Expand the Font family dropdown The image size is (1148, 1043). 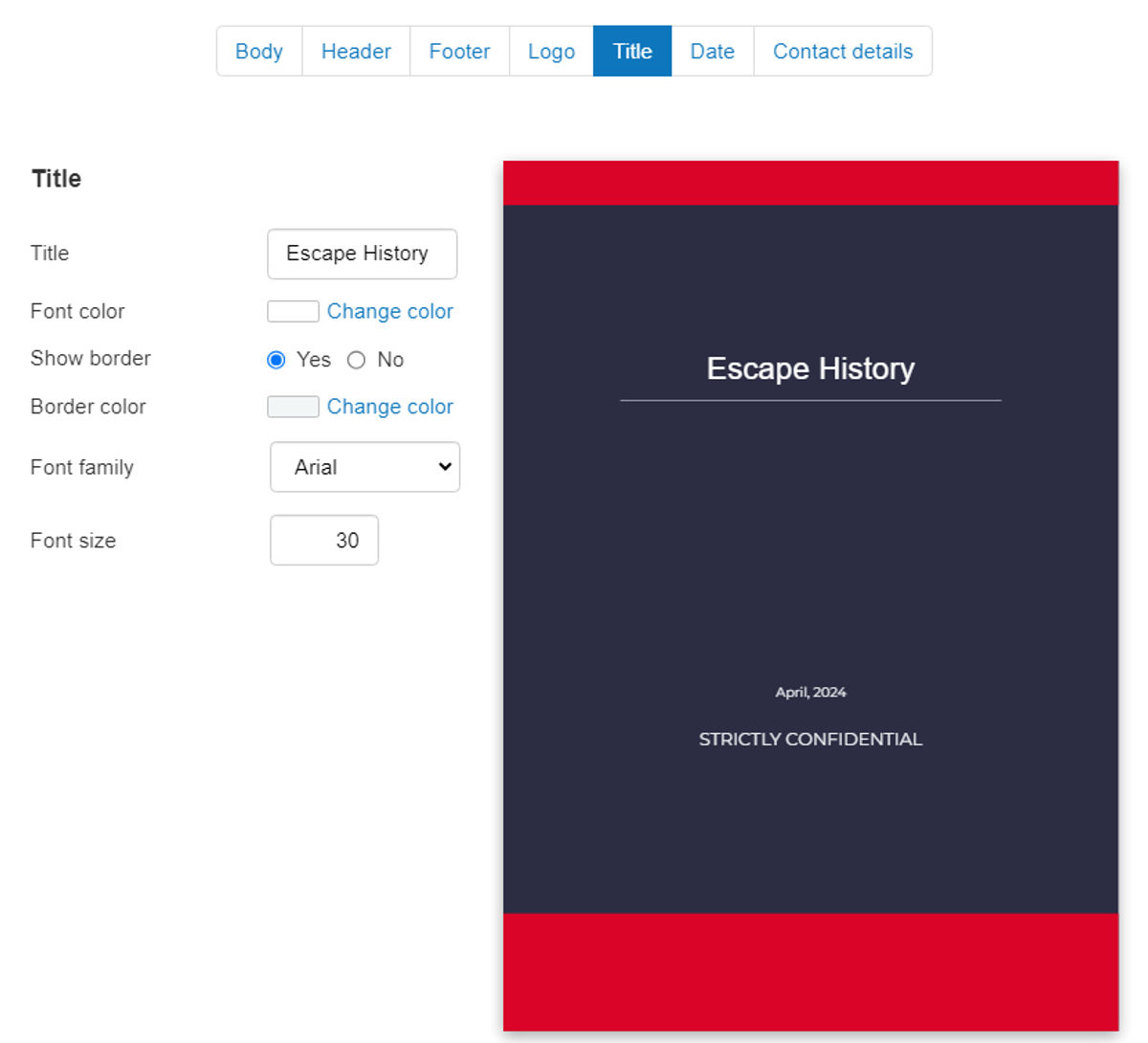coord(364,467)
